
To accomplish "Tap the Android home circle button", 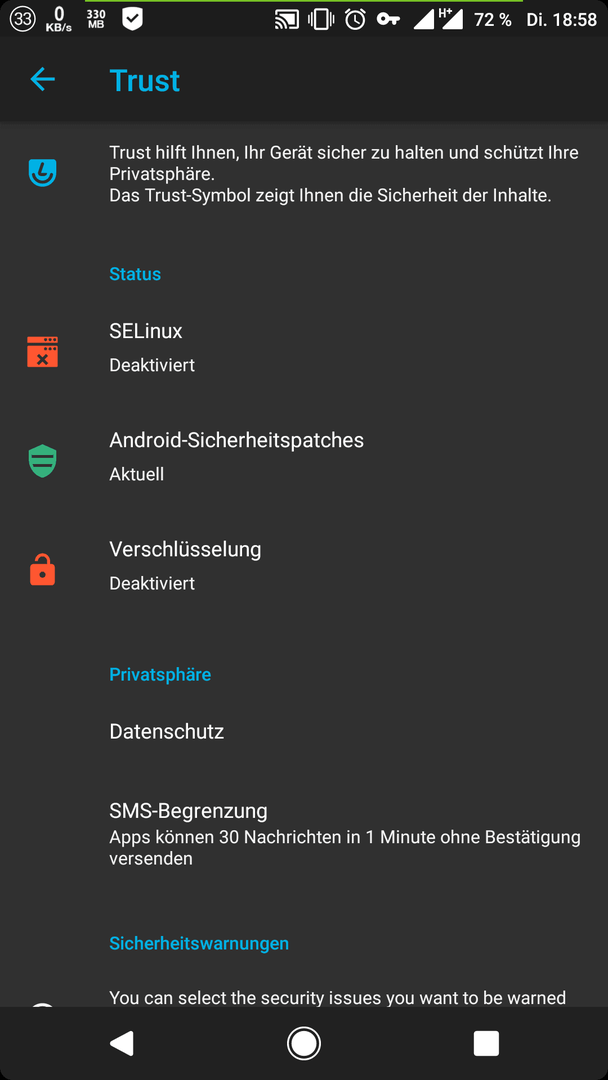I will click(x=304, y=1043).
